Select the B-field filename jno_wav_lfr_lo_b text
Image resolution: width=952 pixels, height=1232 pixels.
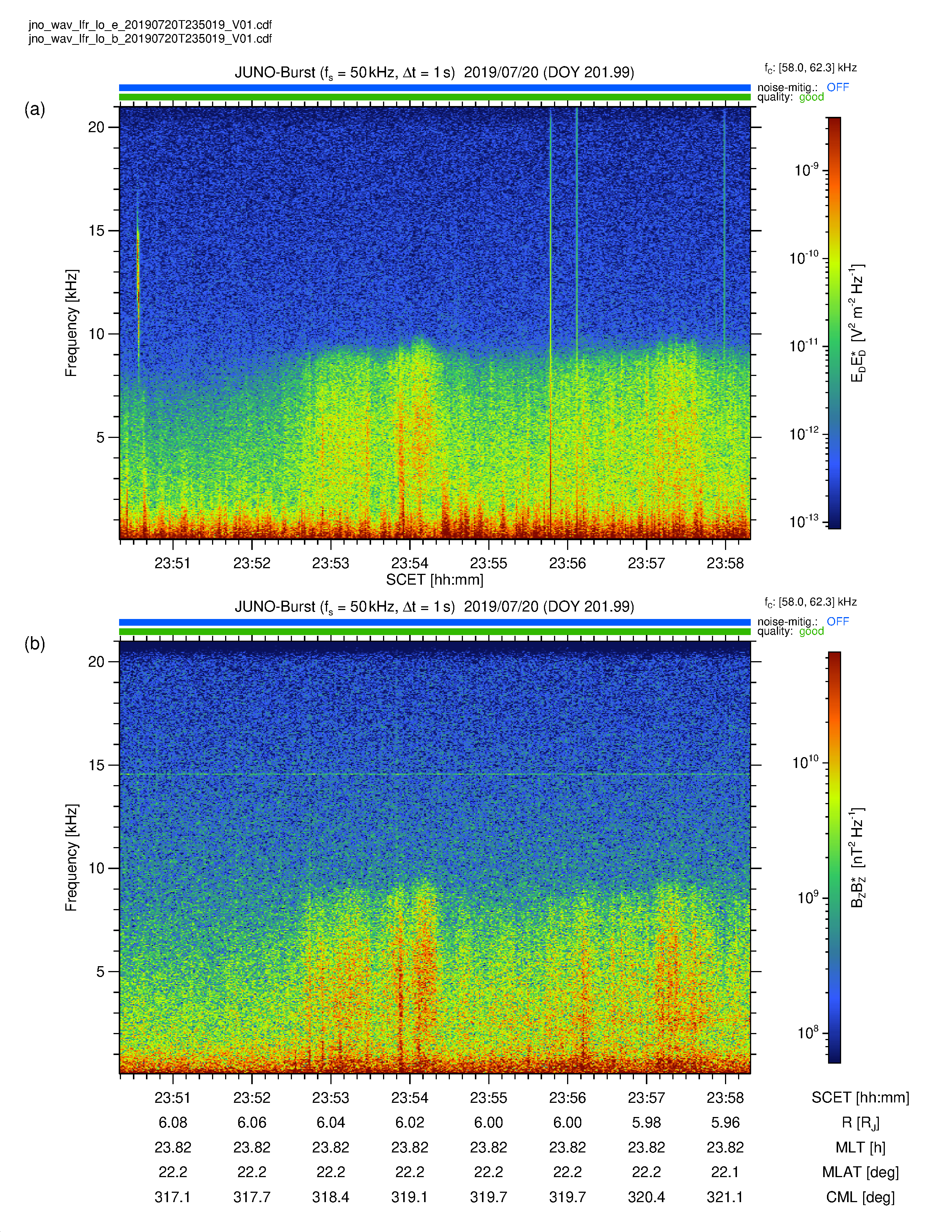point(150,38)
